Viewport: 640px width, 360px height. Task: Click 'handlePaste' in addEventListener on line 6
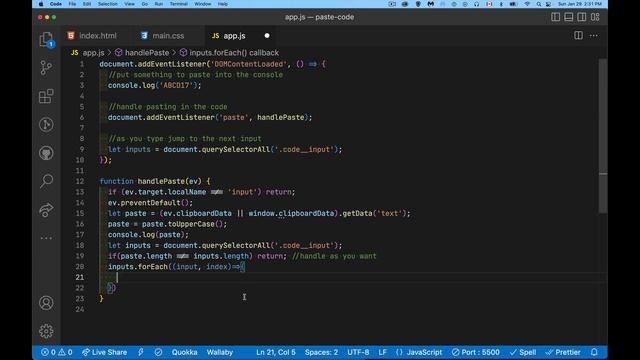280,117
